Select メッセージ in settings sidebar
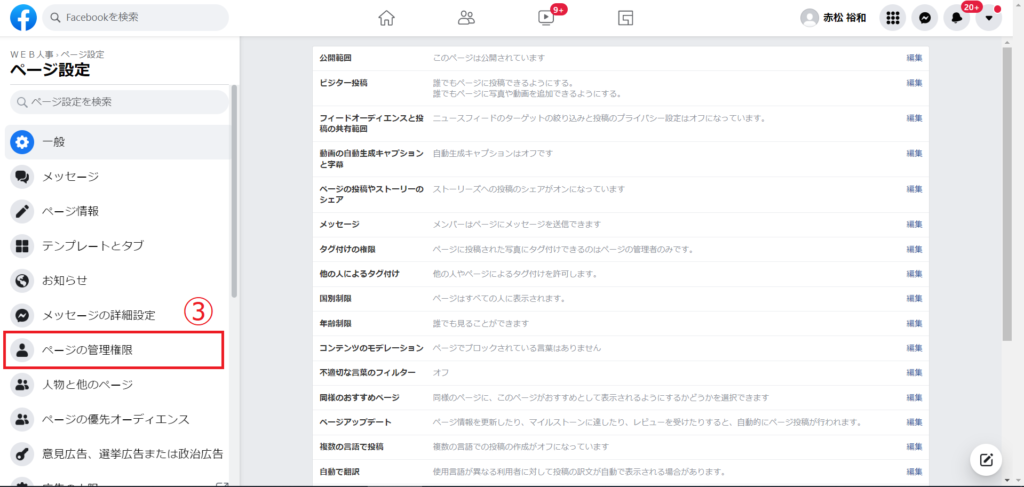Image resolution: width=1024 pixels, height=487 pixels. (x=70, y=177)
